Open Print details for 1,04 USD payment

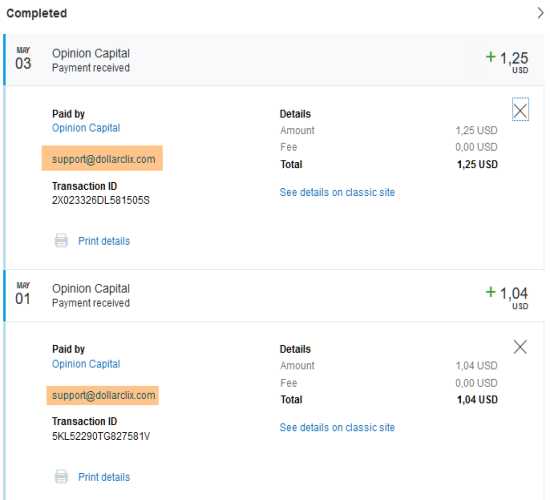point(104,477)
